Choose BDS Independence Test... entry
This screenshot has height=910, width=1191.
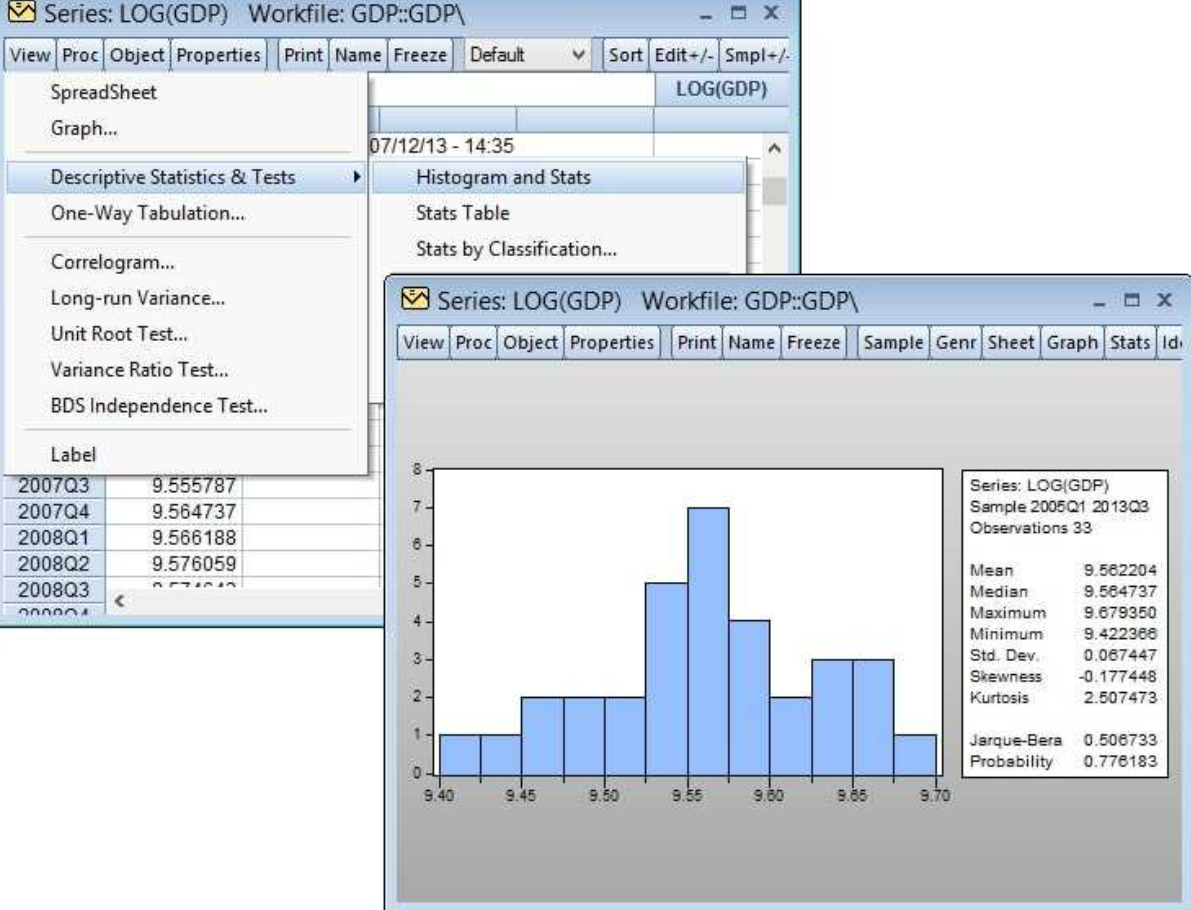pos(186,406)
